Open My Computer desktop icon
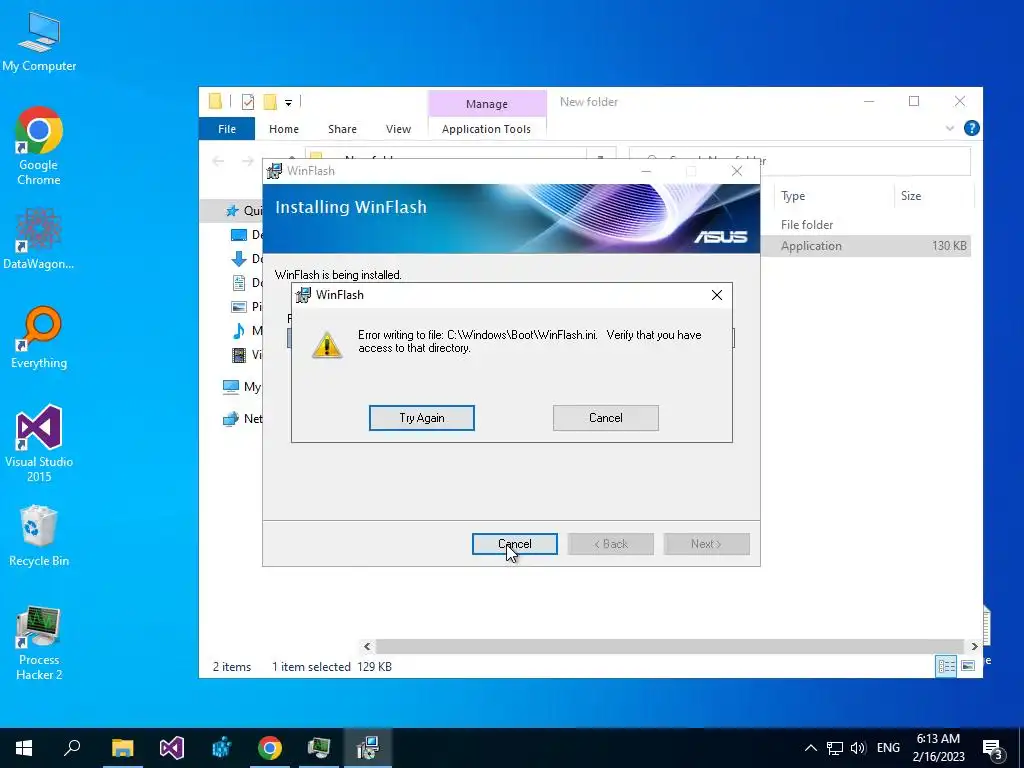This screenshot has height=768, width=1024. (39, 42)
